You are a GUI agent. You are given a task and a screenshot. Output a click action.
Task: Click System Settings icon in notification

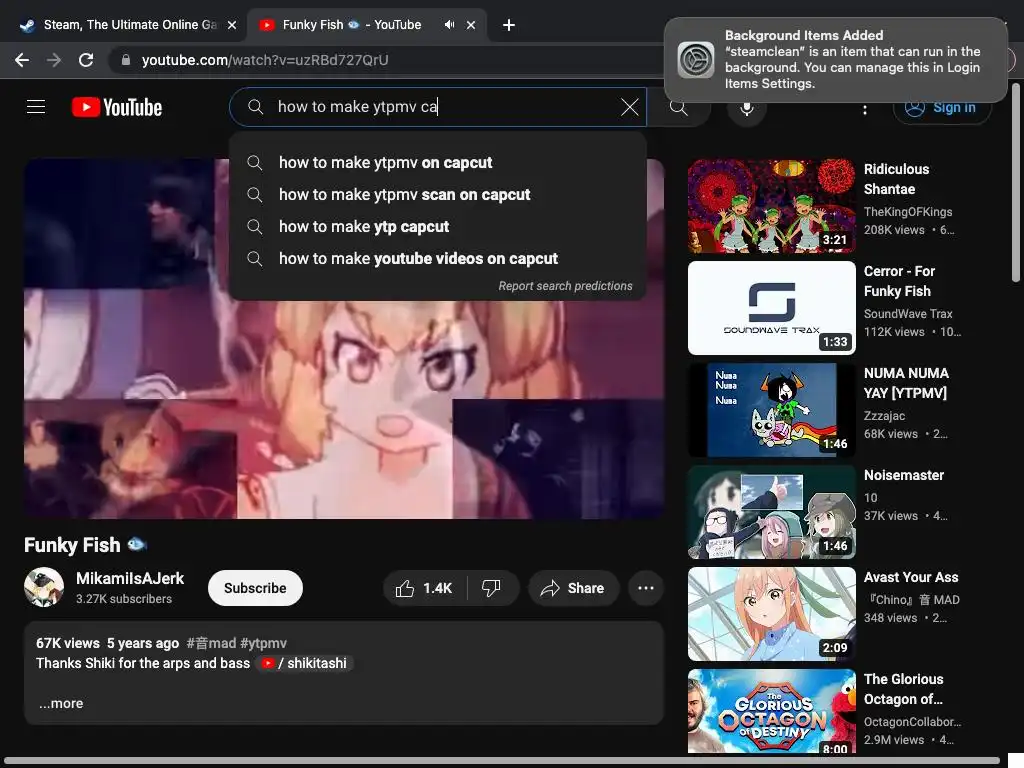click(x=696, y=59)
